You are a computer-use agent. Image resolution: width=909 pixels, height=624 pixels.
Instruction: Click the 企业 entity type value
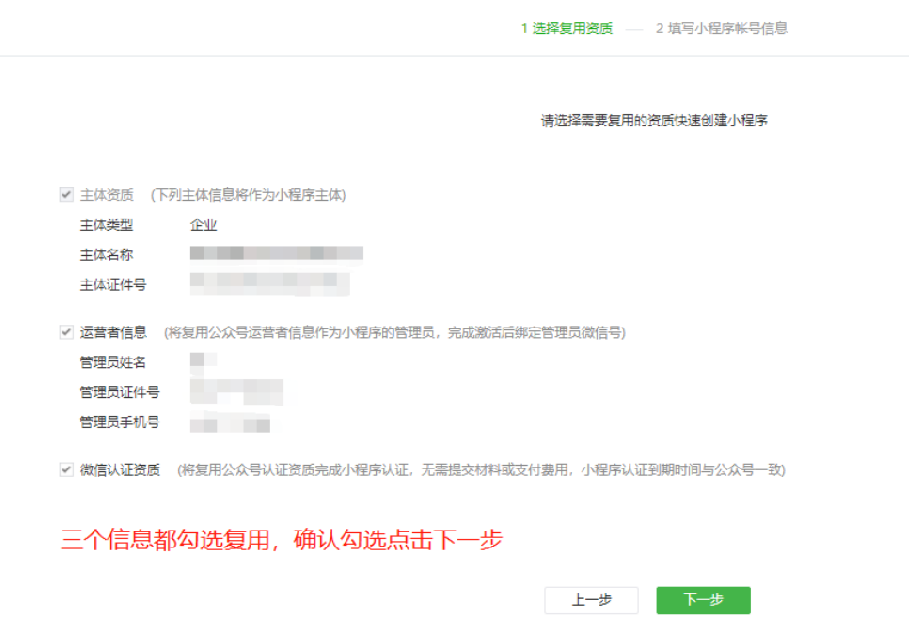coord(203,225)
